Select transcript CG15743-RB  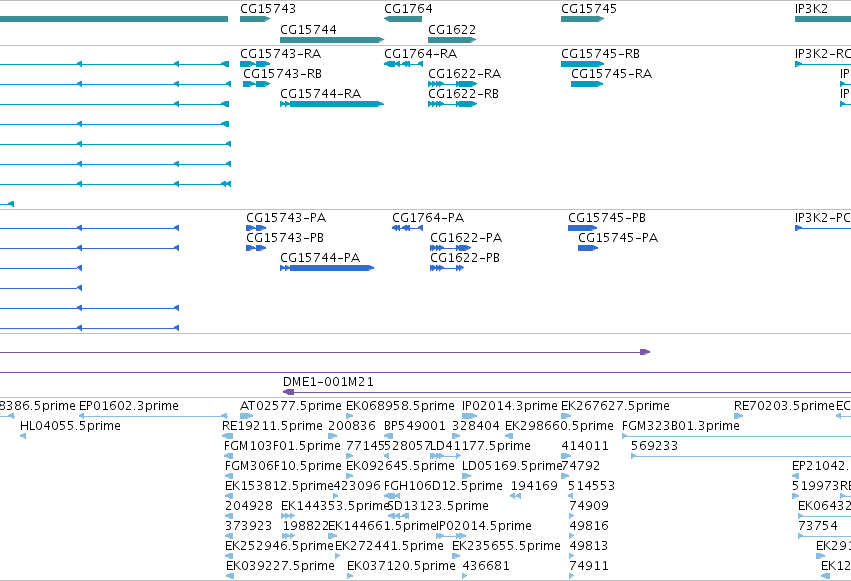coord(256,84)
